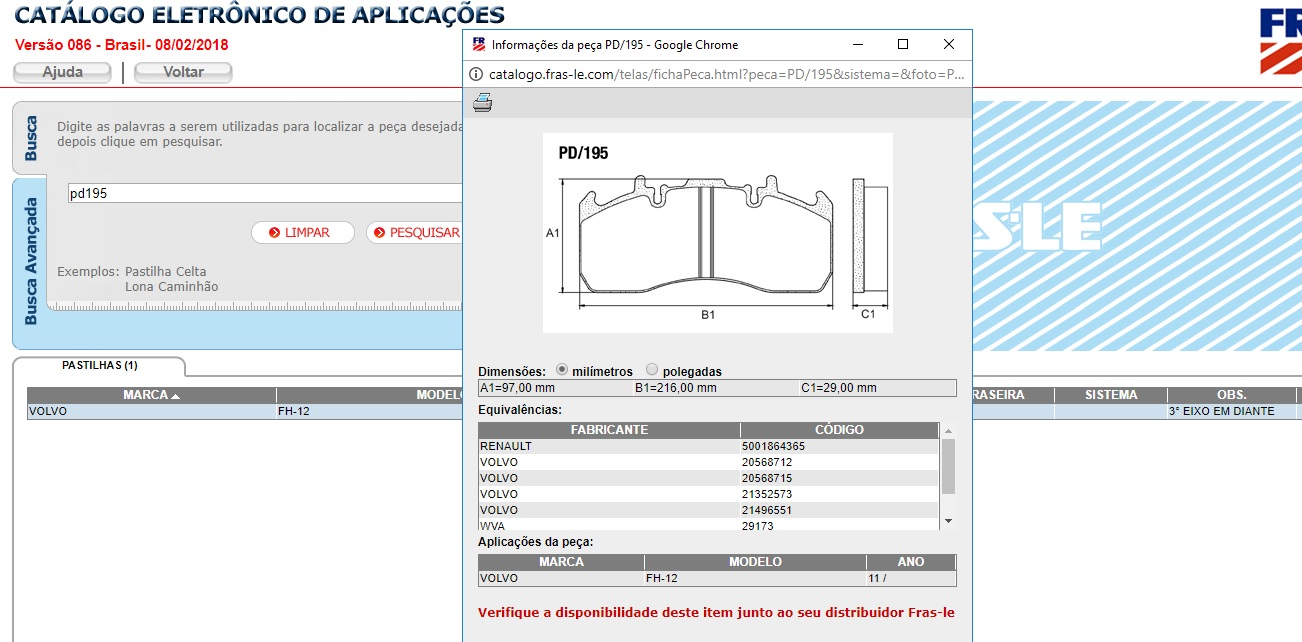Sort results by MARCA column header

click(x=151, y=395)
